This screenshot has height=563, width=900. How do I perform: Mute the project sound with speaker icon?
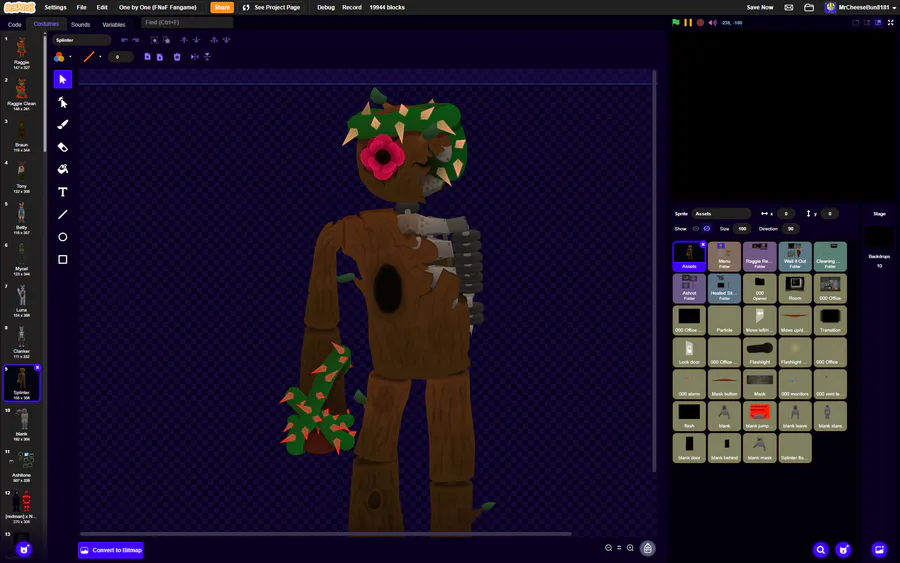[712, 22]
